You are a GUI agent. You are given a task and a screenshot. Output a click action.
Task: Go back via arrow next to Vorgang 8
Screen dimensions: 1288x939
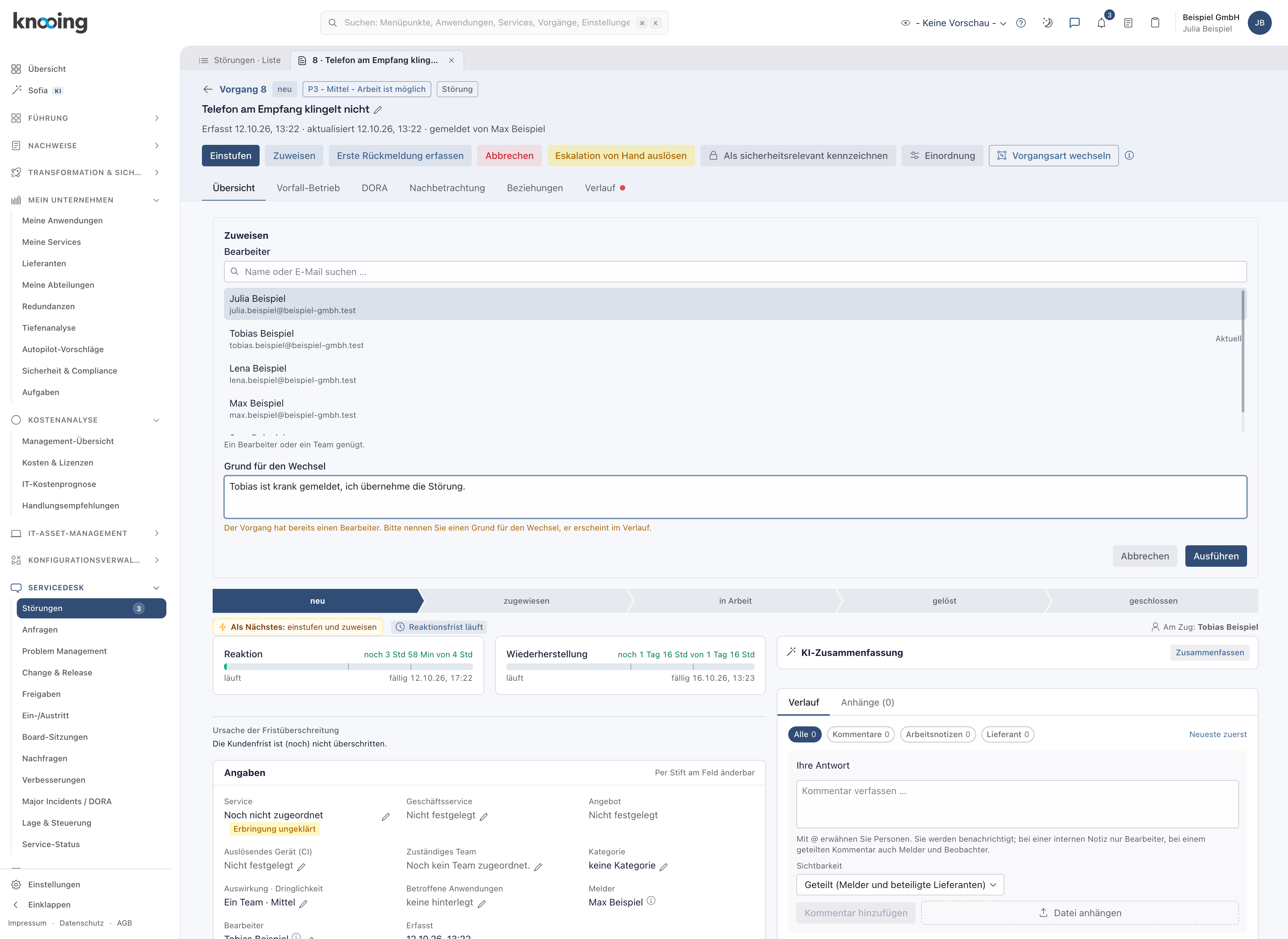pos(208,89)
